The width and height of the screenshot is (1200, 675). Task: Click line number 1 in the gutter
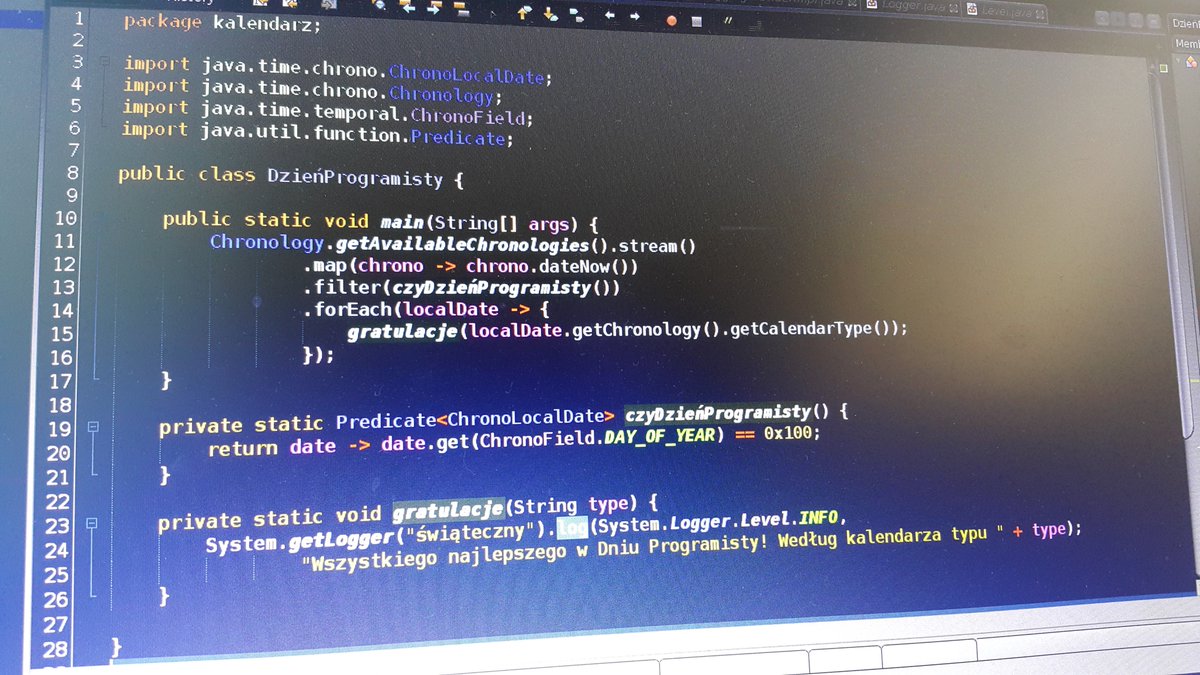point(79,18)
